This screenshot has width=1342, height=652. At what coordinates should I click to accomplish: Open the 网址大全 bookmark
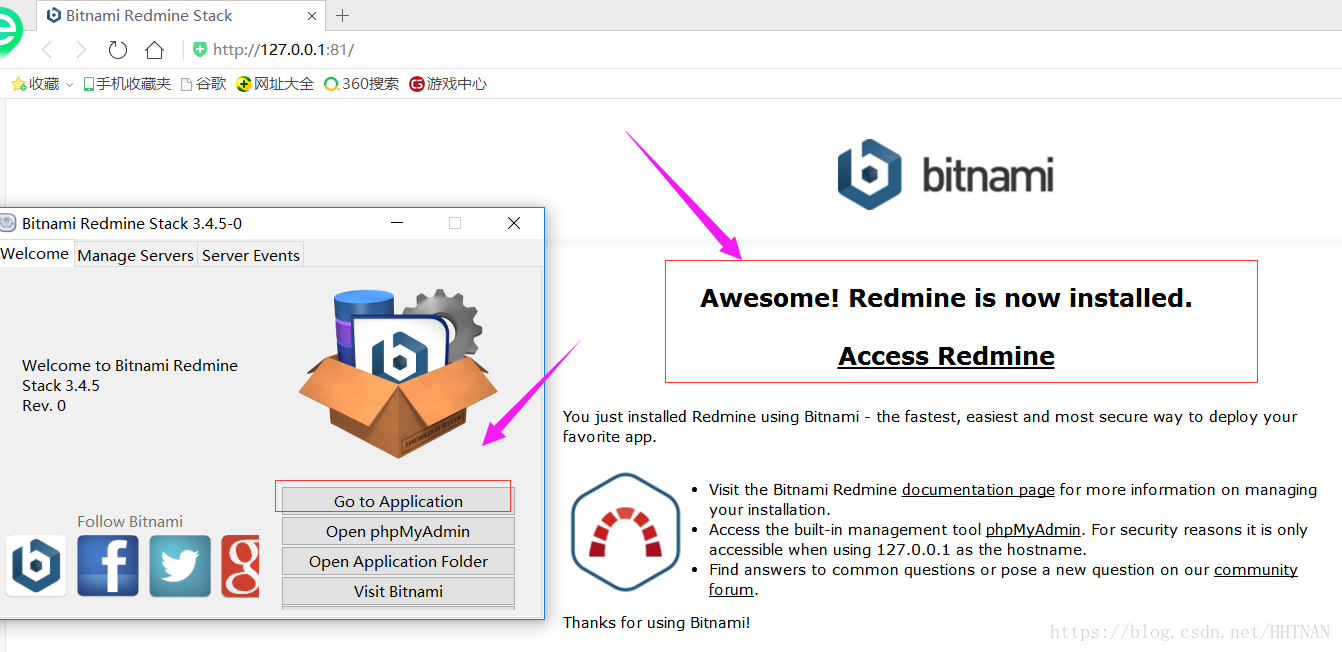(x=275, y=84)
